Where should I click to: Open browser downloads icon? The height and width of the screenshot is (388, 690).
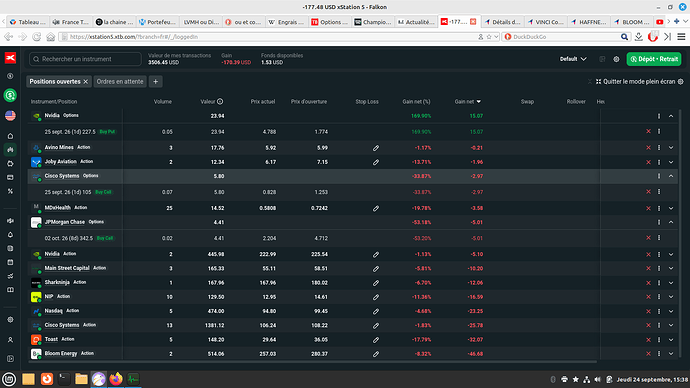coord(639,37)
